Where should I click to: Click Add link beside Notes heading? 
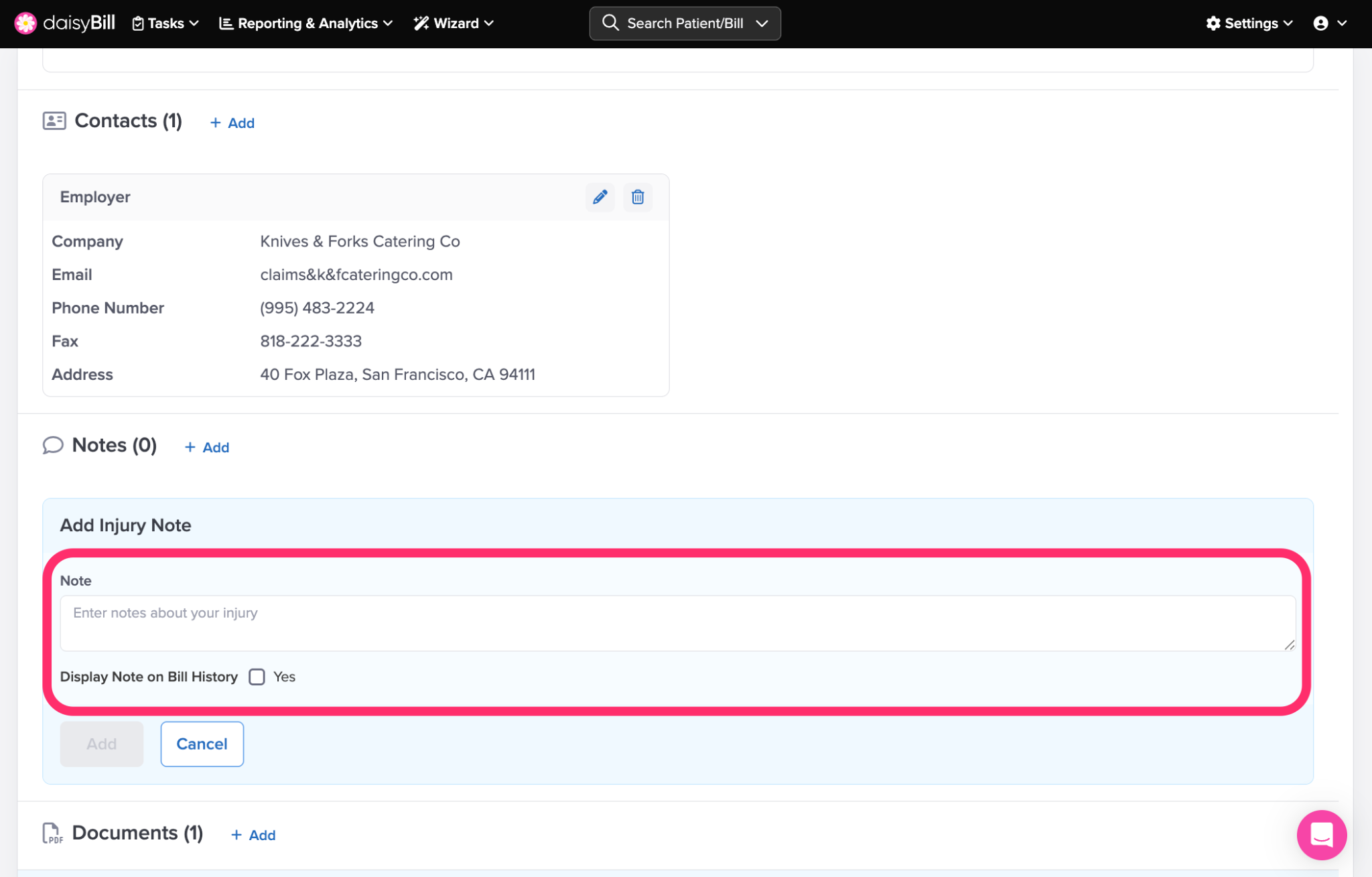pyautogui.click(x=207, y=447)
